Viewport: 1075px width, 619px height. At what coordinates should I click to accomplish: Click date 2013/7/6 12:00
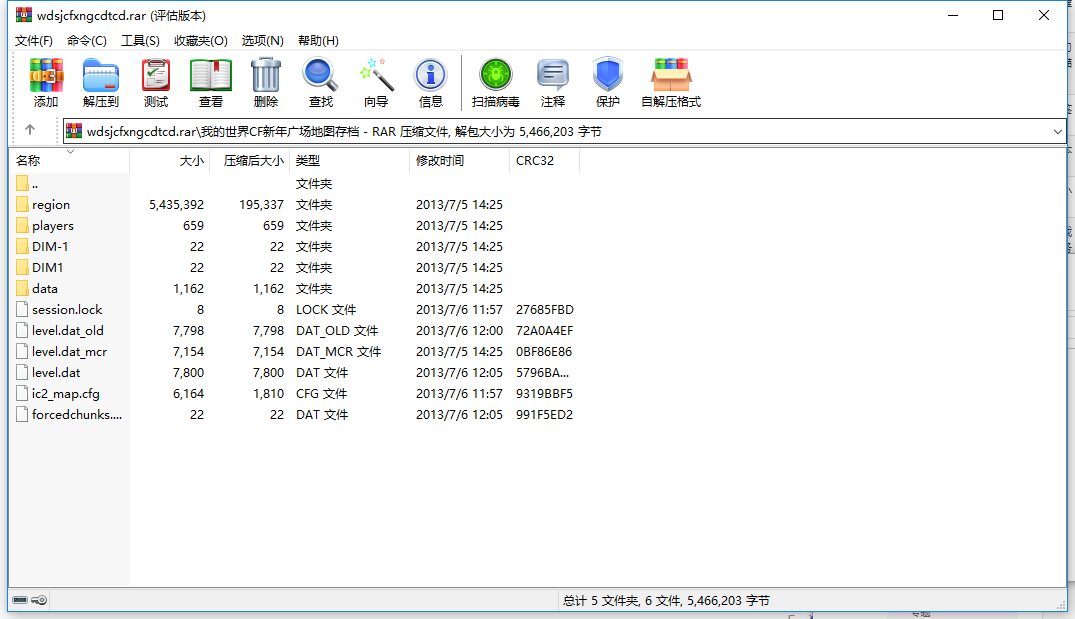point(459,330)
